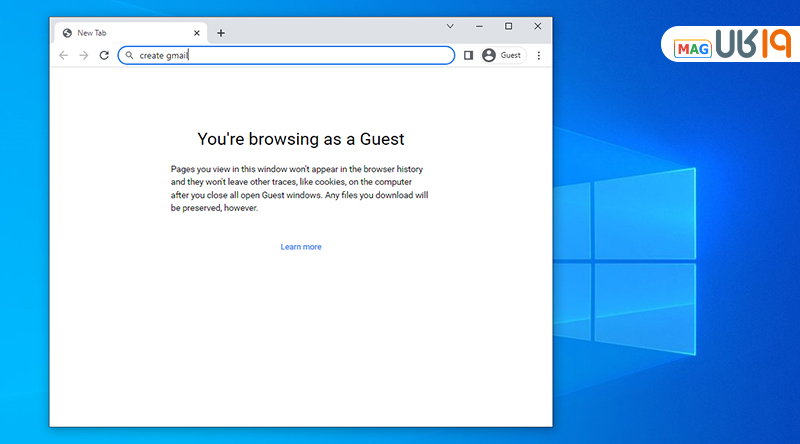
Task: Maximize the Chrome window
Action: (x=508, y=26)
